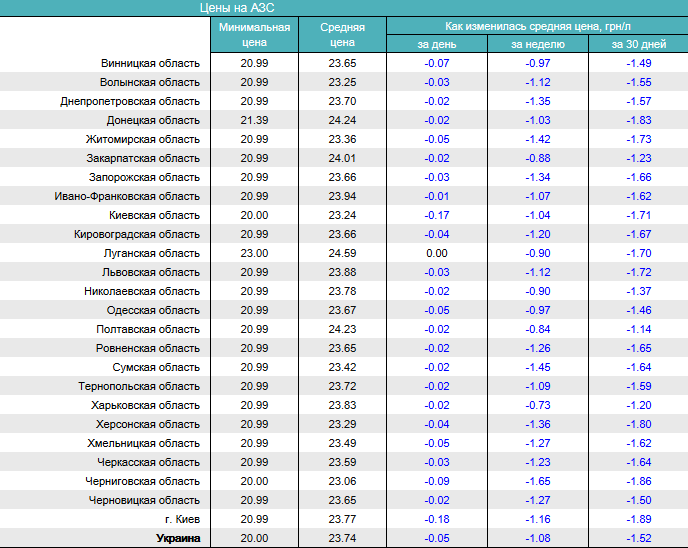Select the 'Киевская область' row label
Image resolution: width=688 pixels, height=548 pixels.
click(155, 215)
